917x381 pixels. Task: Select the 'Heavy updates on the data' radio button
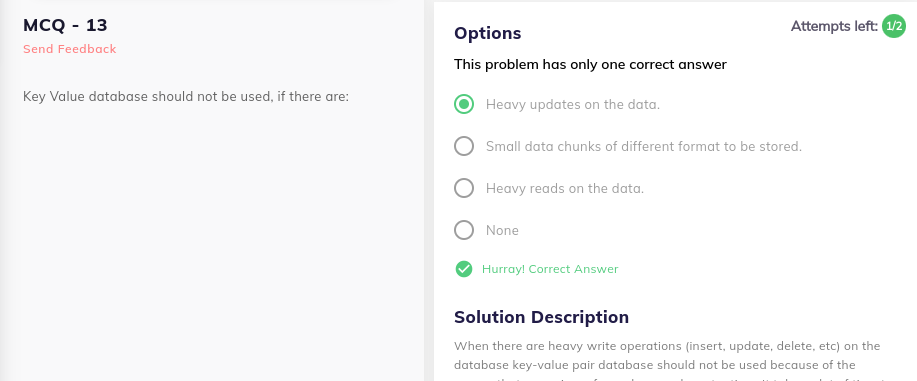pos(464,105)
